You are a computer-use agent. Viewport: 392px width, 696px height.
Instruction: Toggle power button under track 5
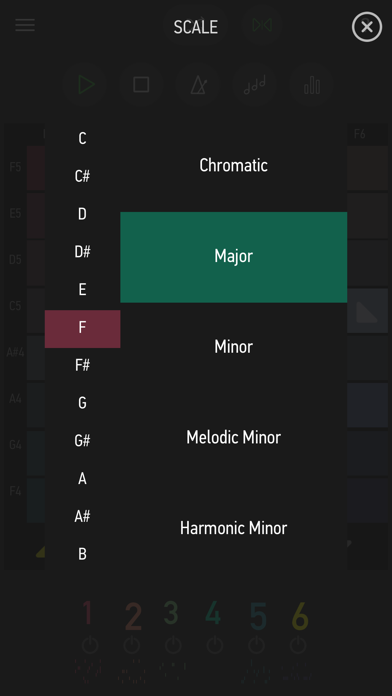[257, 645]
